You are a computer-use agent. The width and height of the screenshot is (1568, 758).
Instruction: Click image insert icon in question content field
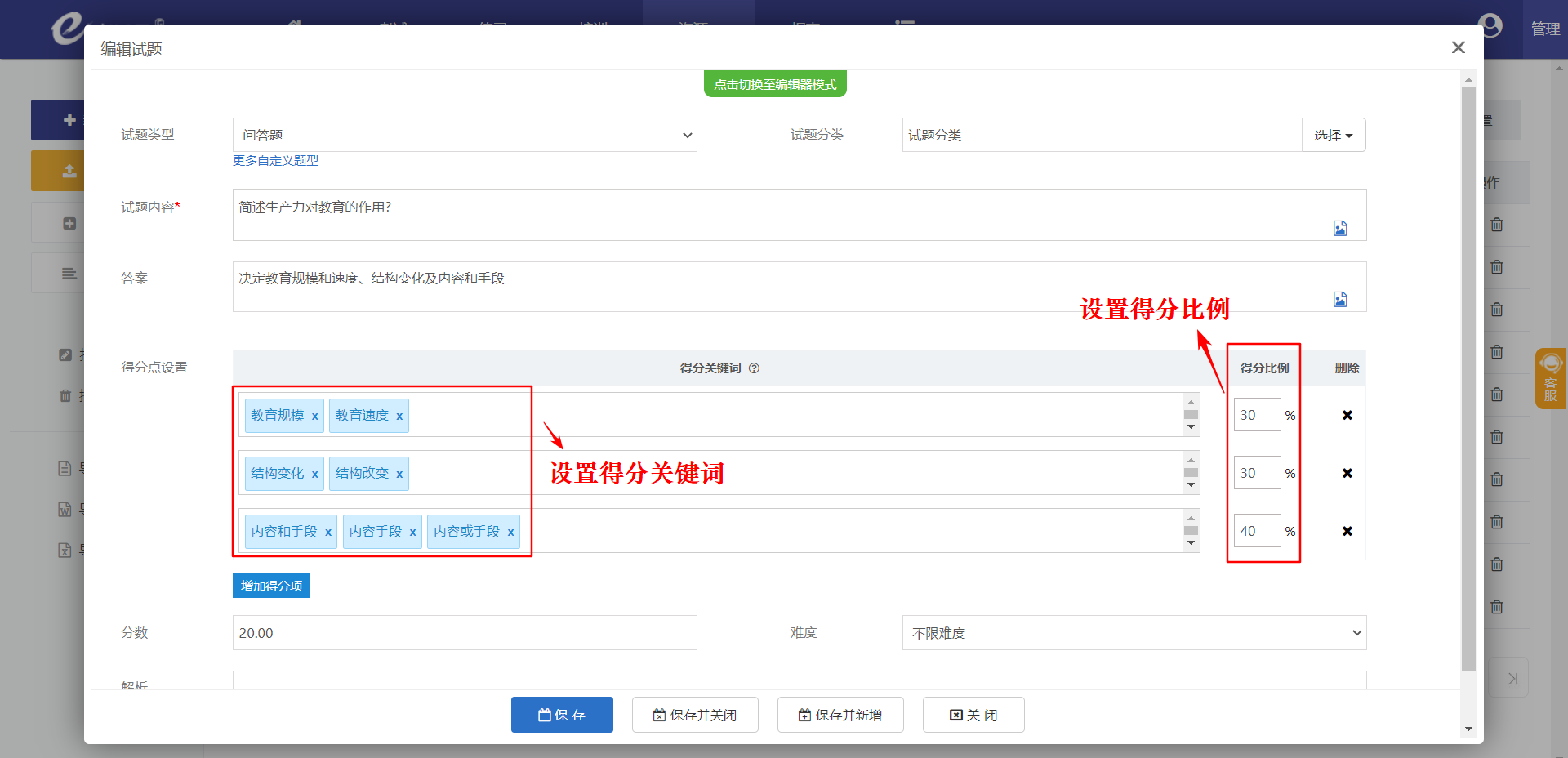tap(1340, 228)
